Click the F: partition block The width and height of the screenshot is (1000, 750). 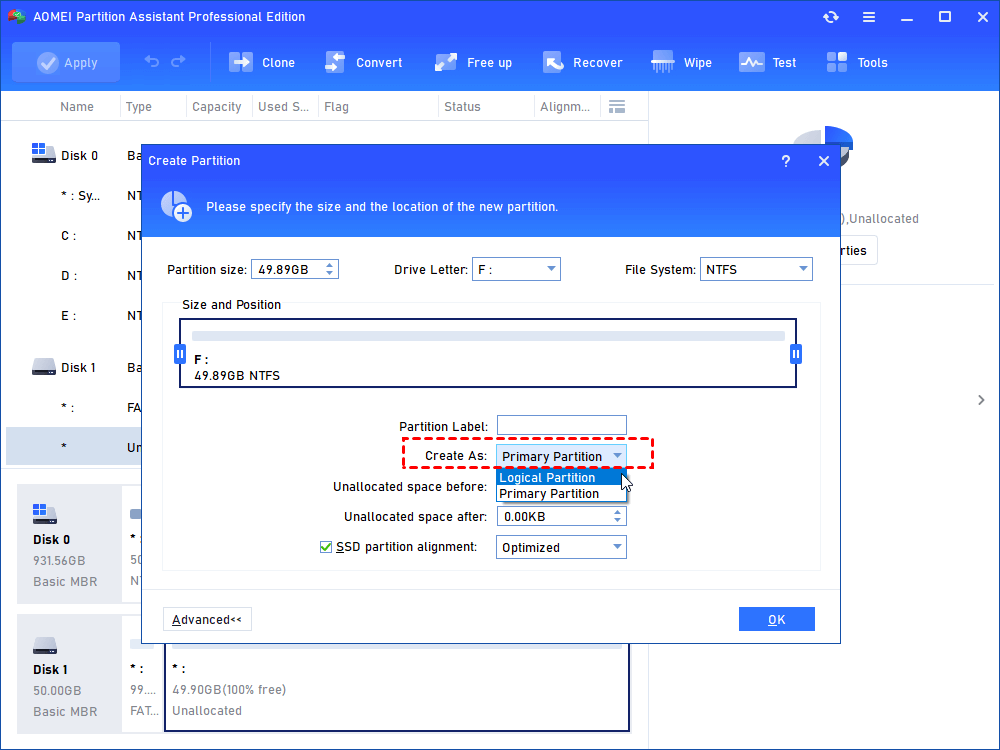488,353
